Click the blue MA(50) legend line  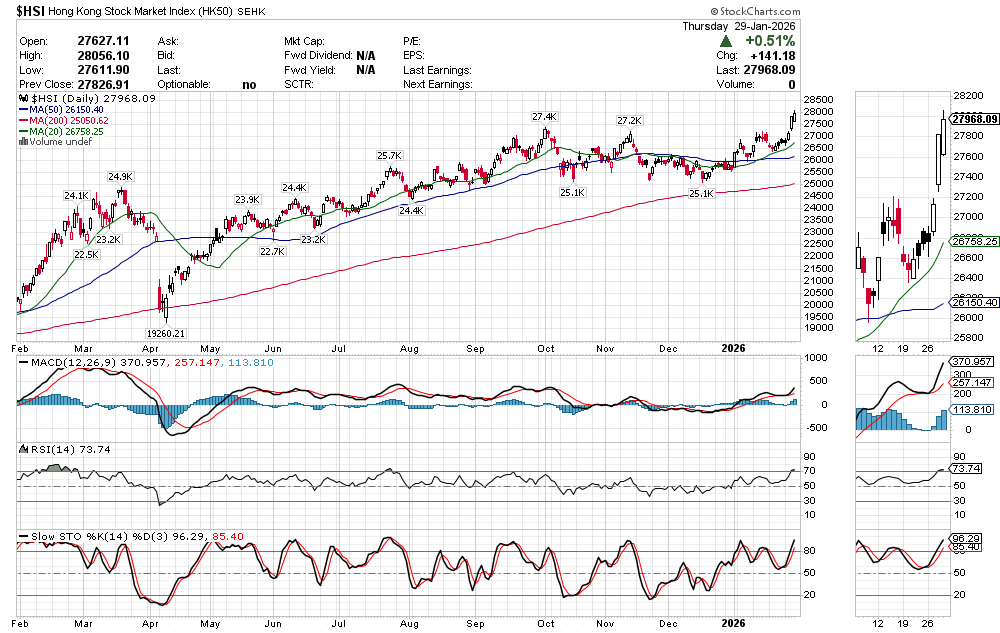click(23, 111)
